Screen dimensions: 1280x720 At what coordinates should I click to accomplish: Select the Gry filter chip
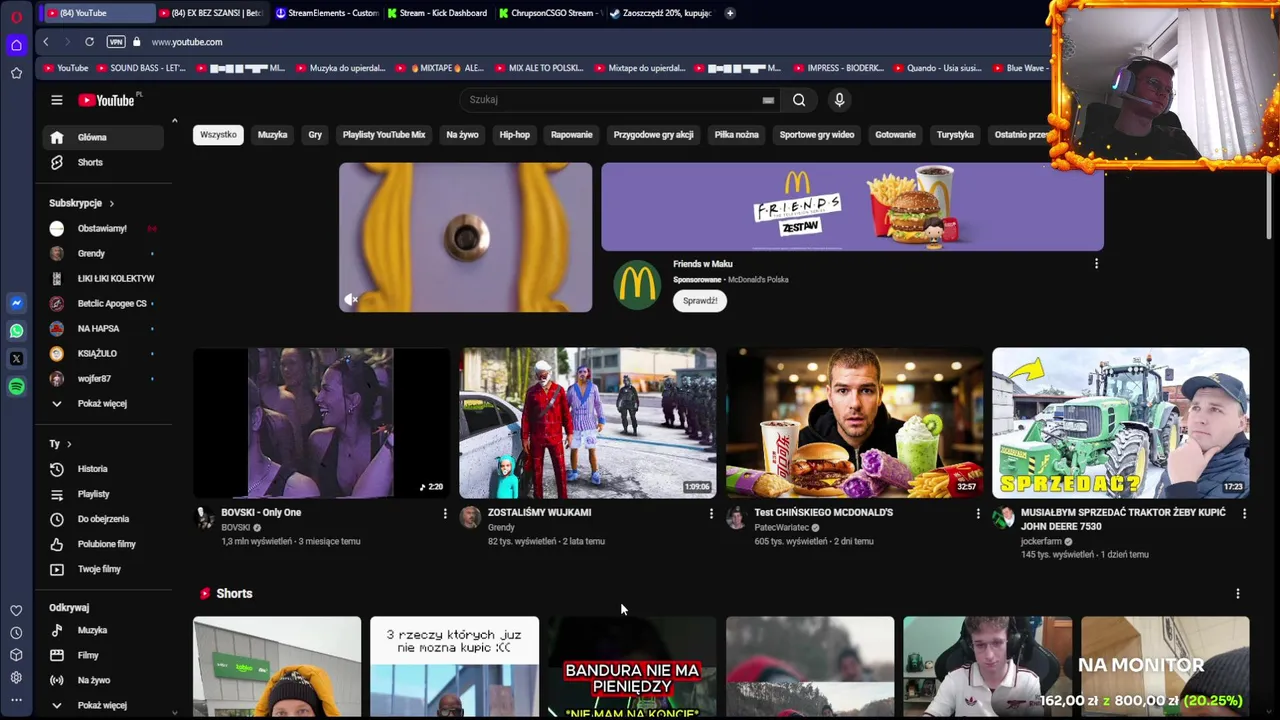(315, 135)
